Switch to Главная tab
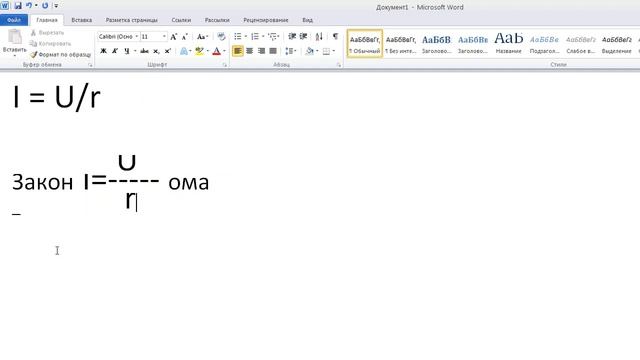Viewport: 640px width, 360px height. [x=47, y=20]
